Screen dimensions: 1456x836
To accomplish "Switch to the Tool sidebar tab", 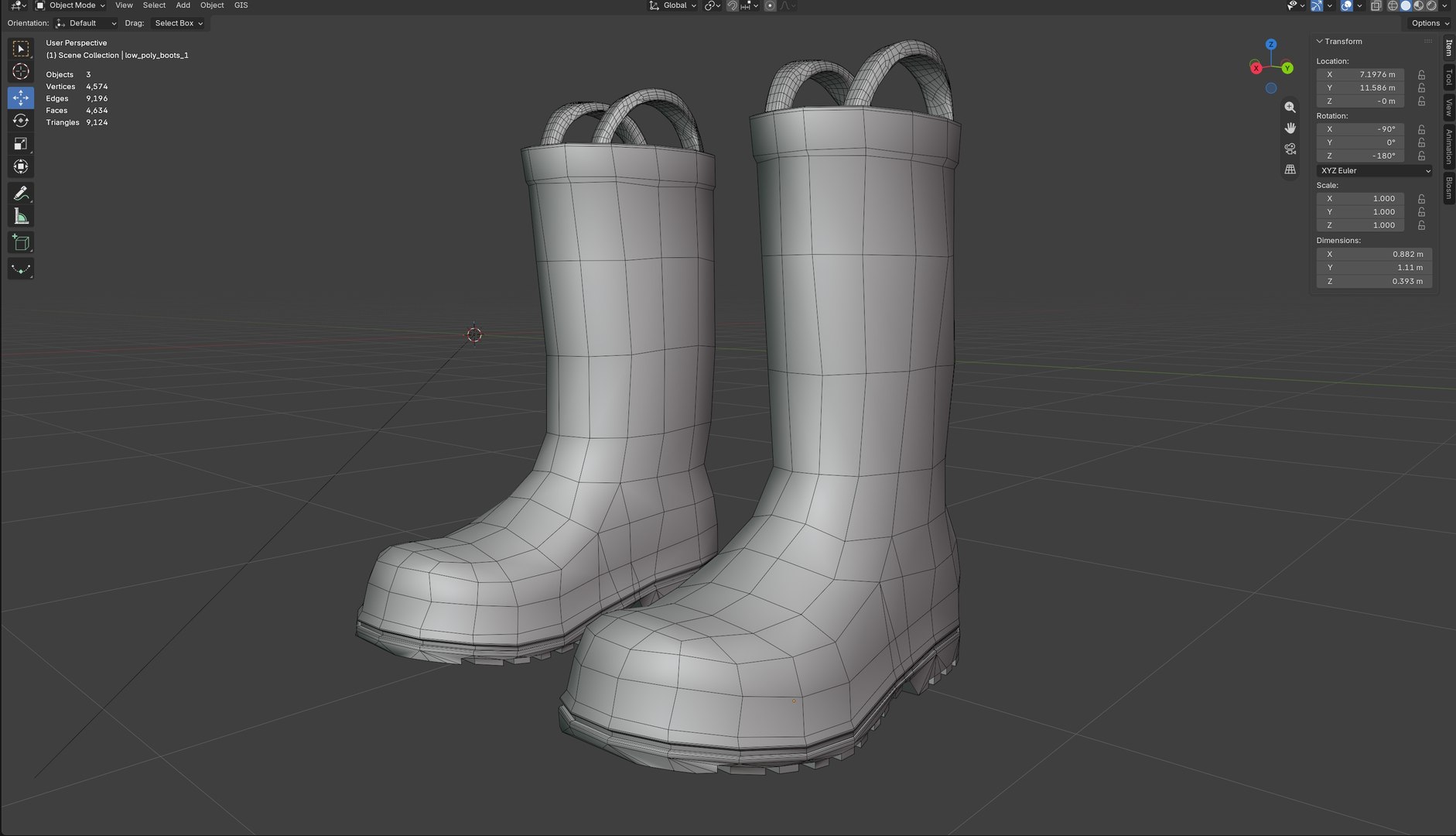I will (x=1448, y=77).
